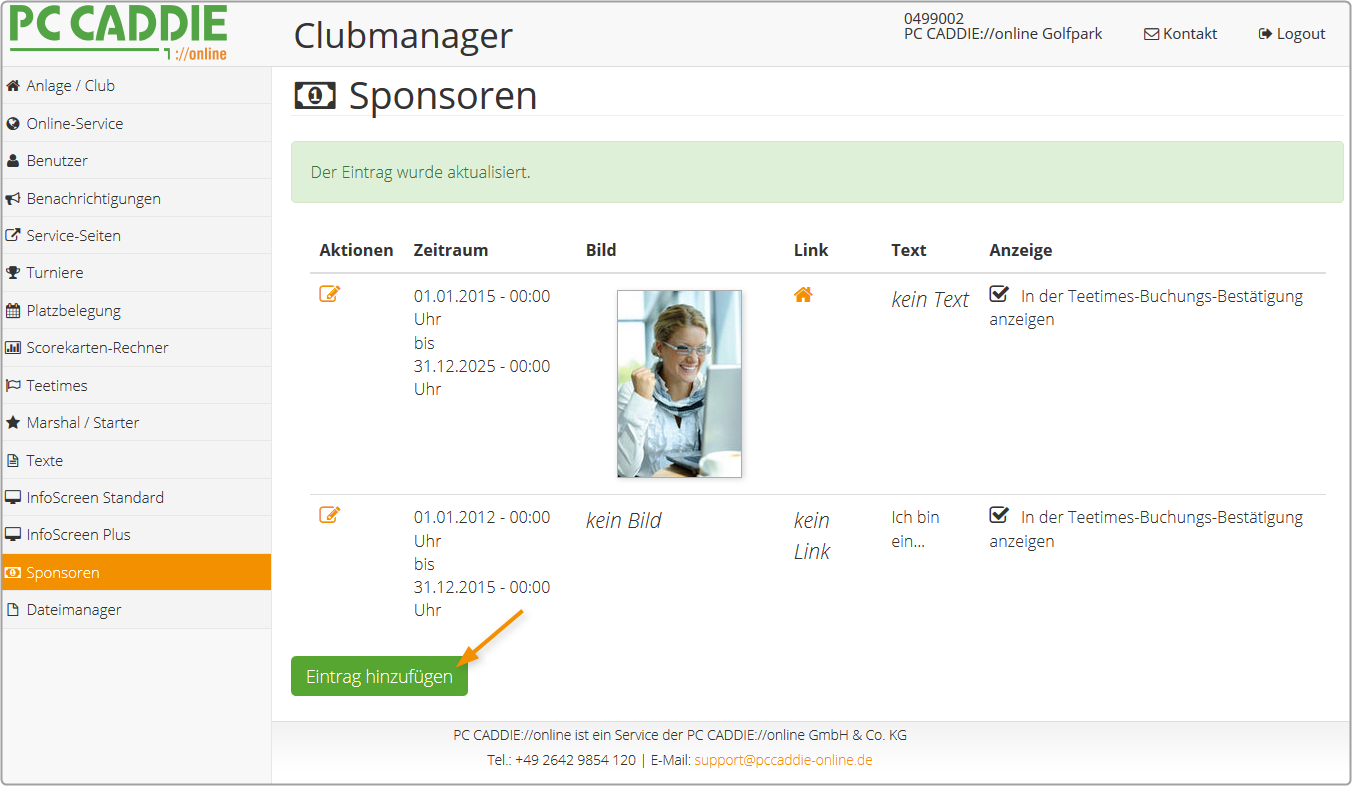1352x786 pixels.
Task: Click the chart icon for Scorekarten-Rechner
Action: [13, 348]
